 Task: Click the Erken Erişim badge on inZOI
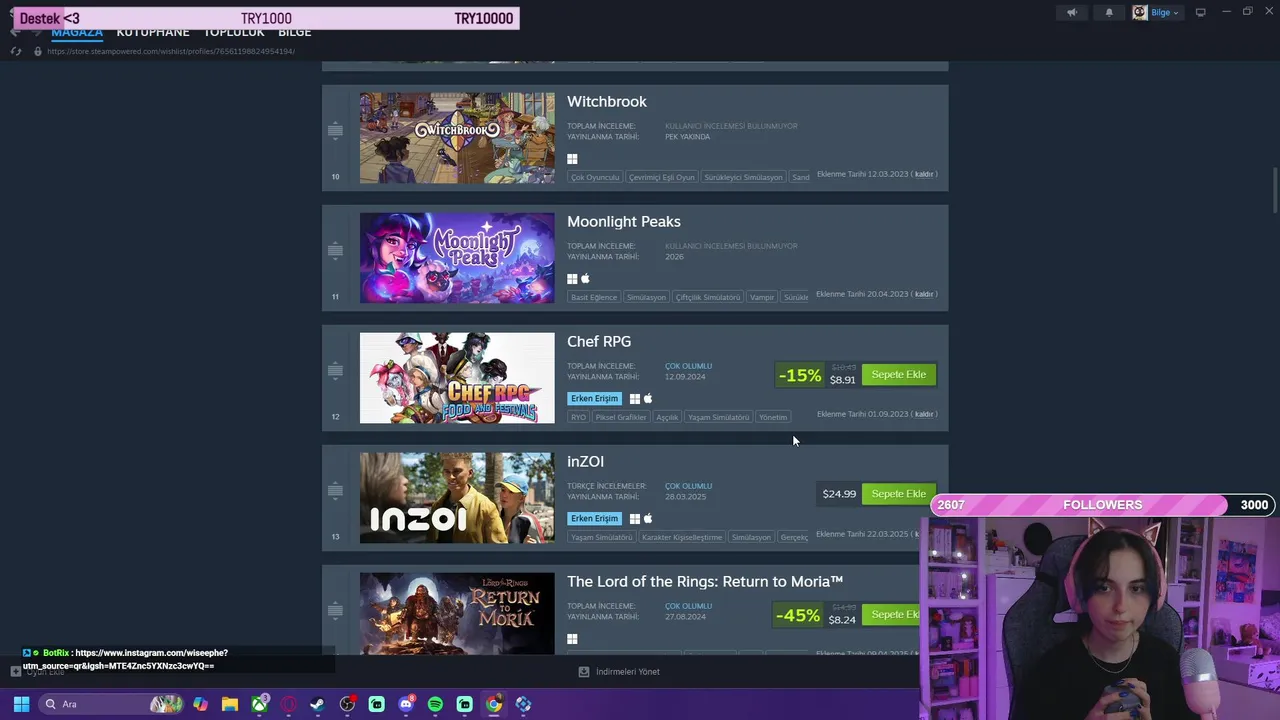click(x=594, y=519)
